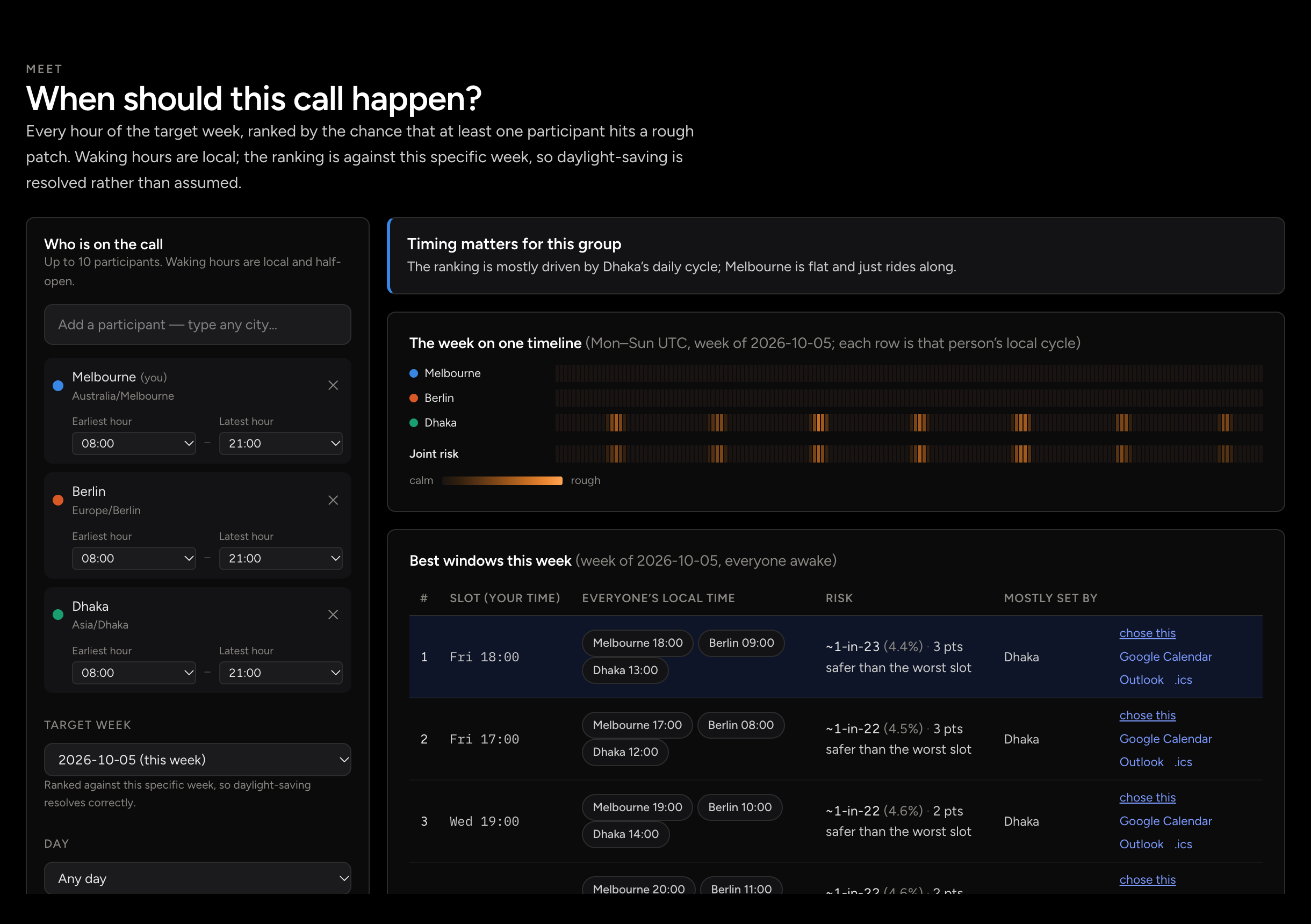Open the Day filter dropdown
1311x924 pixels.
click(x=198, y=878)
